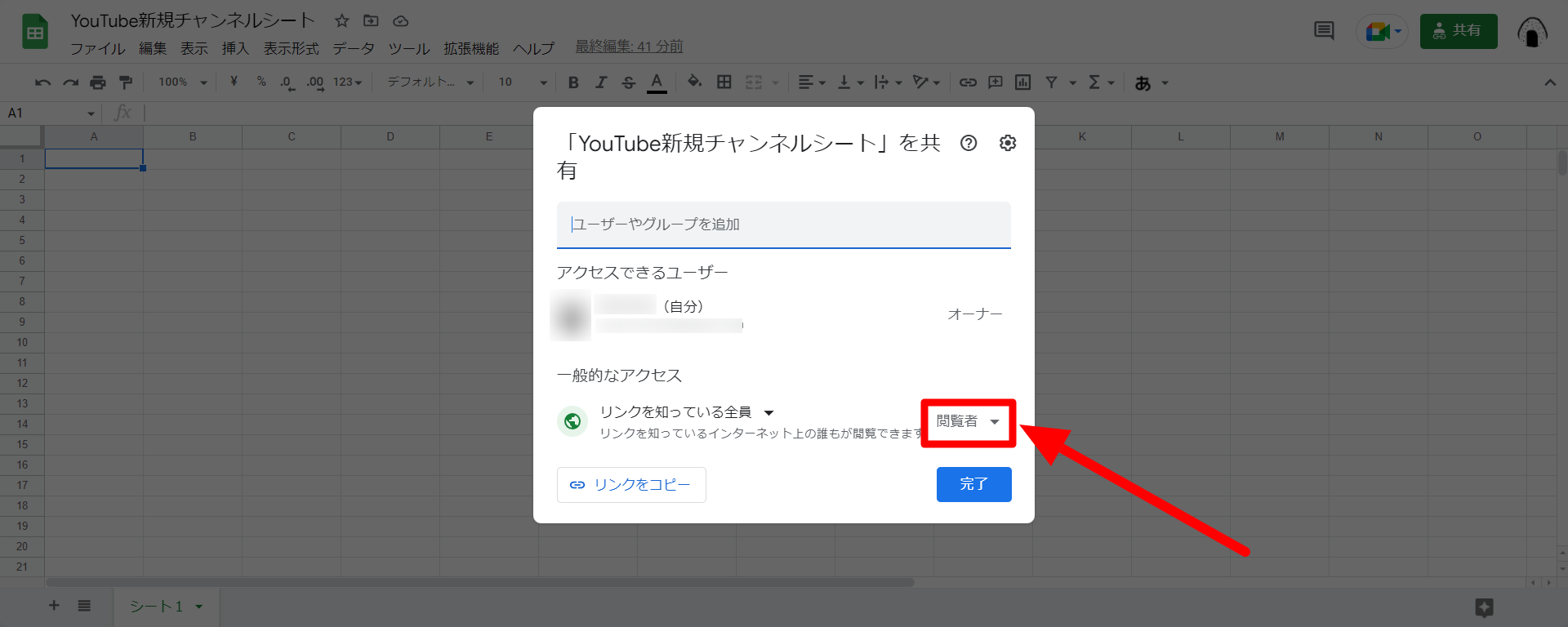Toggle strikethrough formatting
Image resolution: width=1568 pixels, height=627 pixels.
tap(628, 82)
